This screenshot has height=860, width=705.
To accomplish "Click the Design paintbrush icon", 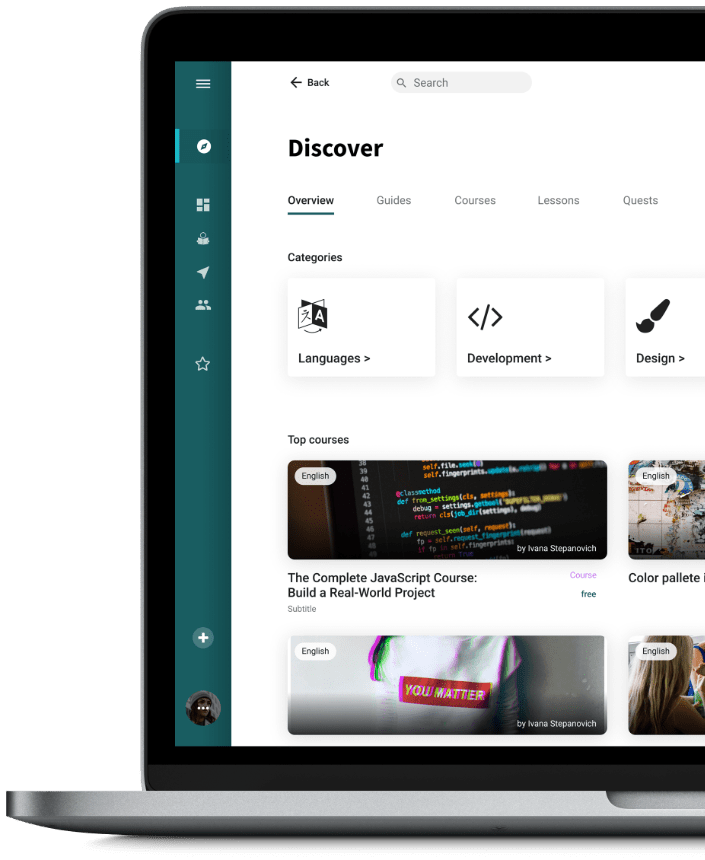I will click(653, 316).
